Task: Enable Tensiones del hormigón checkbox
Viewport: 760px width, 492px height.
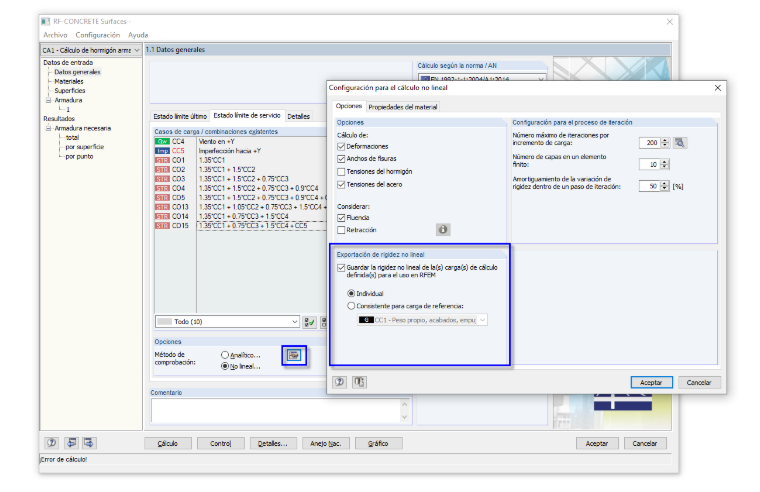Action: click(x=341, y=172)
